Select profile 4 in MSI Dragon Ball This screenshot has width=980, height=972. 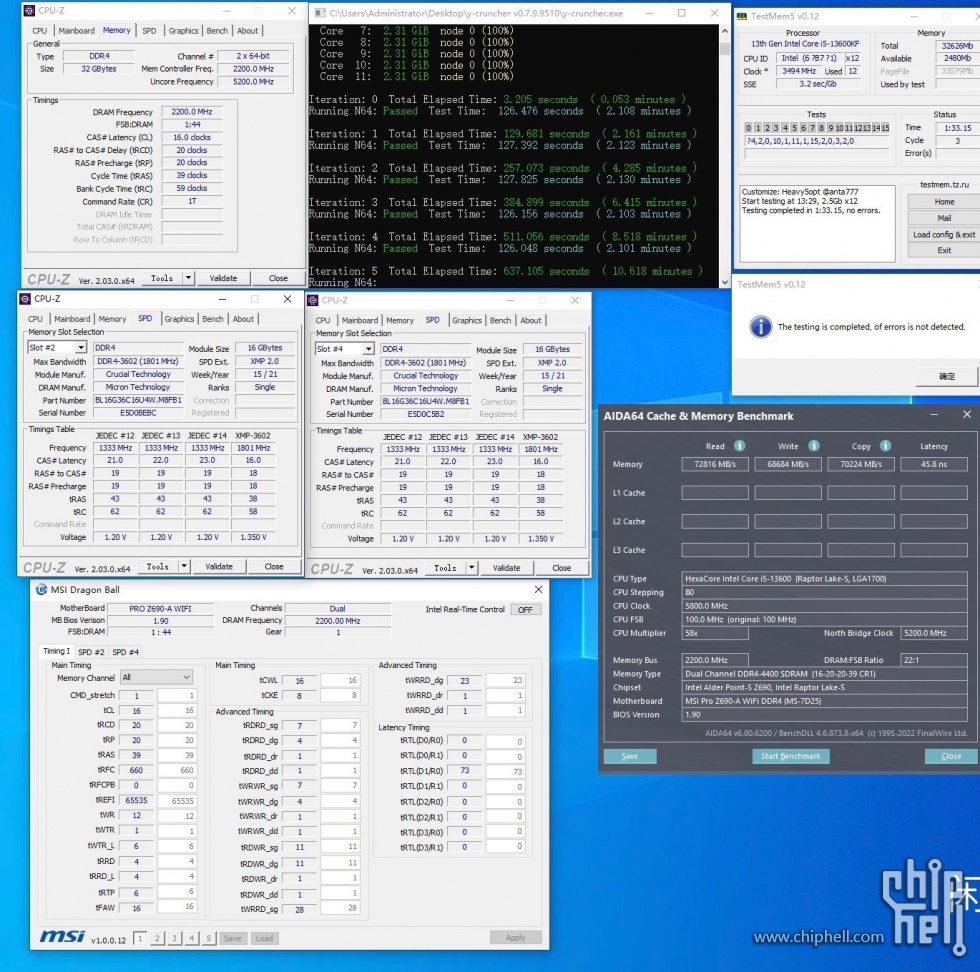[192, 938]
